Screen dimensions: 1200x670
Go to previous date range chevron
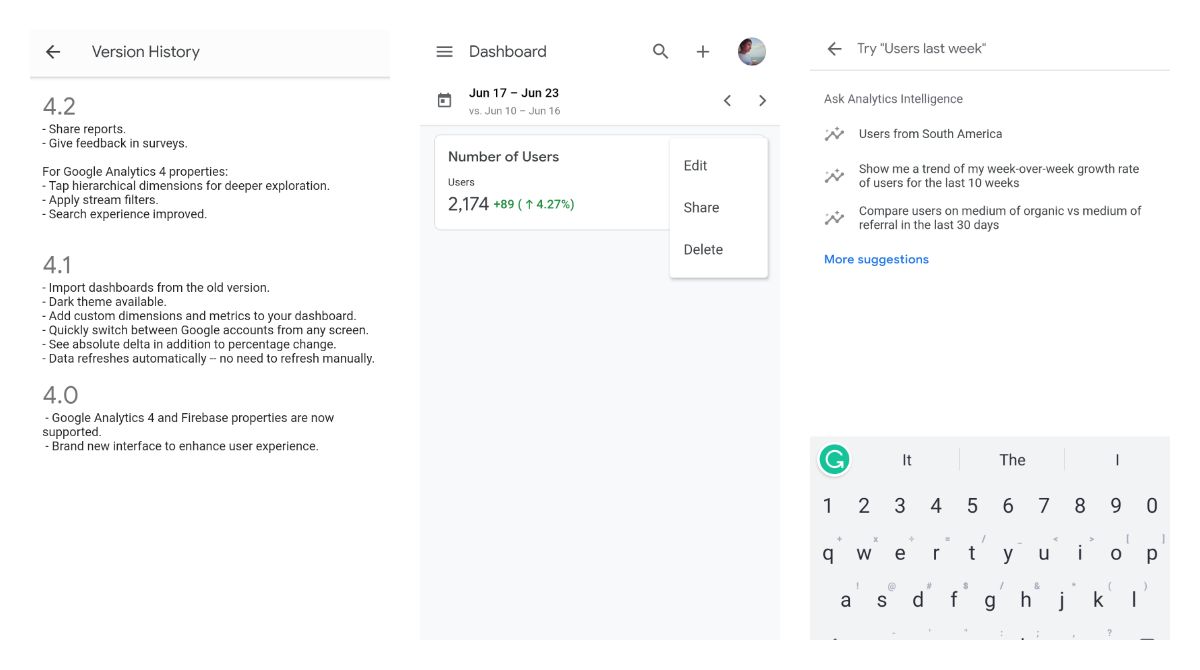click(727, 101)
